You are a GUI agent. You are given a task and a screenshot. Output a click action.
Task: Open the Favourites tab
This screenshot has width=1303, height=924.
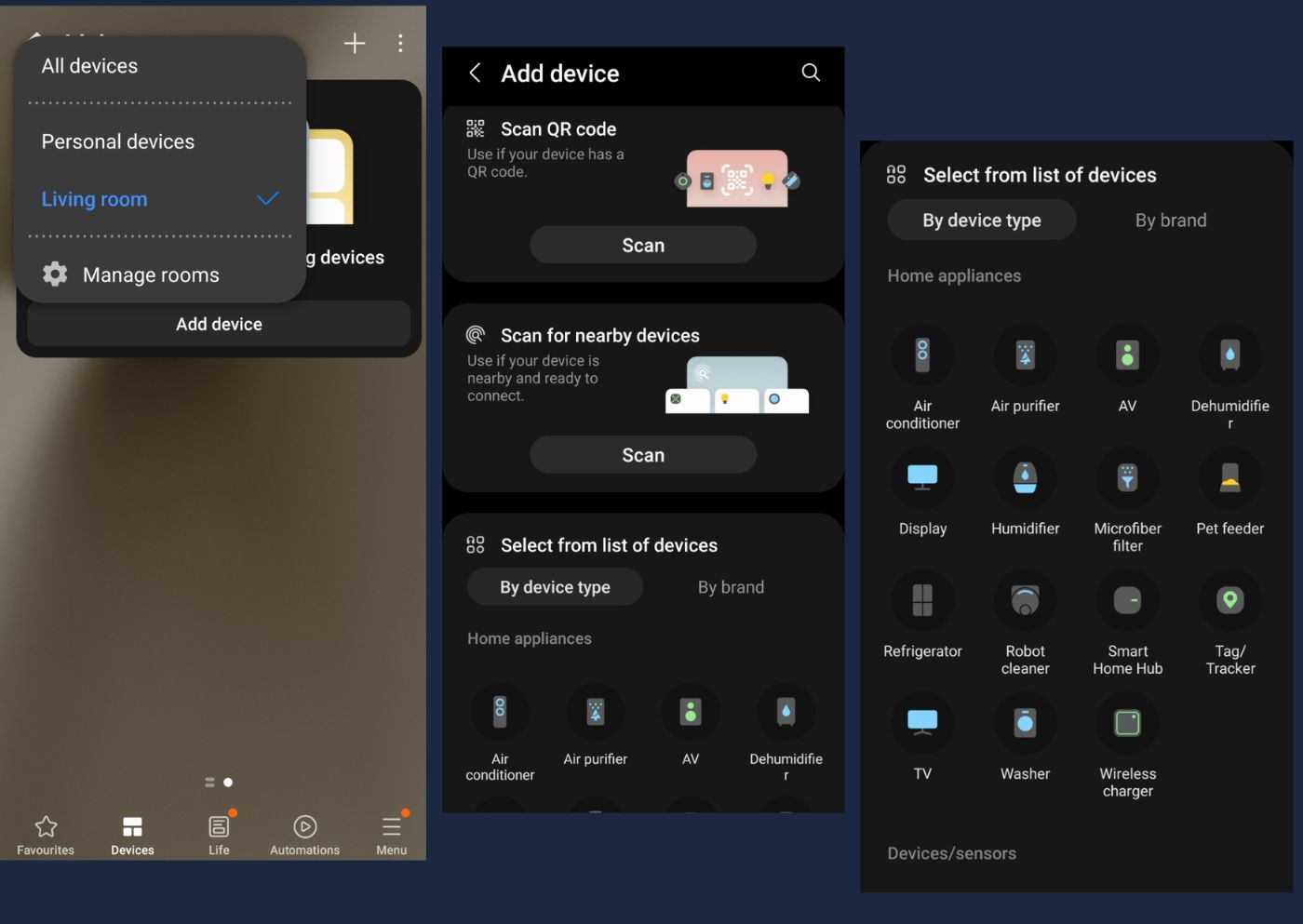(46, 835)
